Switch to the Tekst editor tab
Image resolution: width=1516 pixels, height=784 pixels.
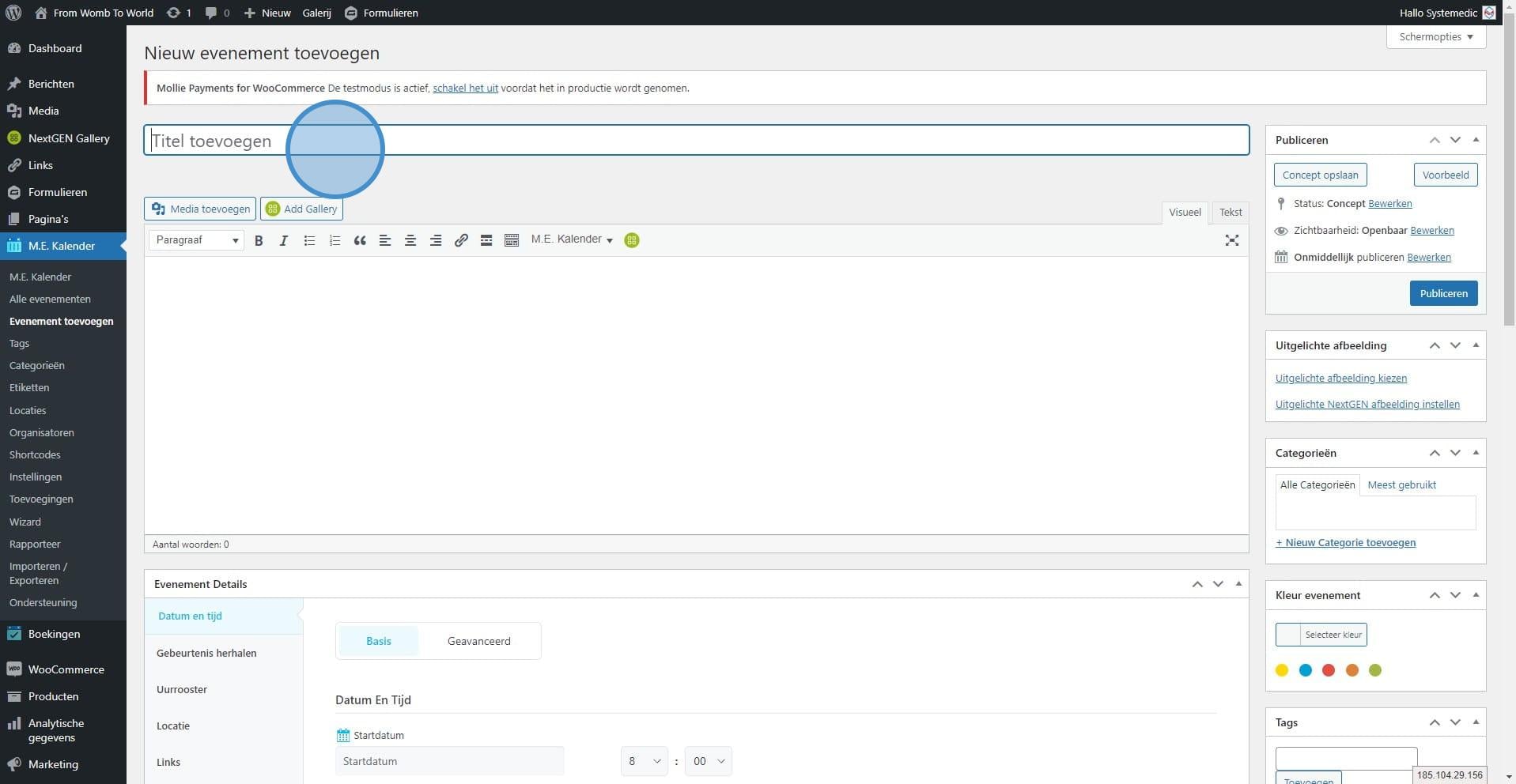coord(1231,212)
